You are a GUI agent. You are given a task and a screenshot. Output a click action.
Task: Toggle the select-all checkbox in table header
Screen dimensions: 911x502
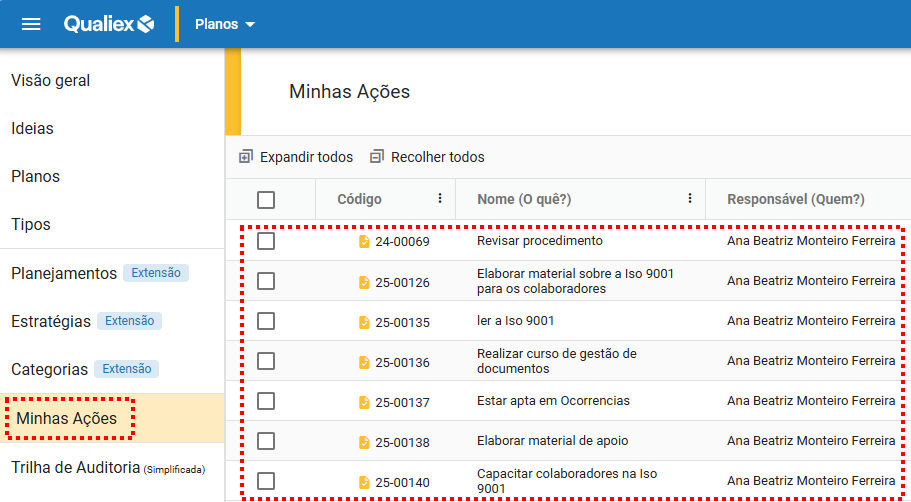[266, 200]
